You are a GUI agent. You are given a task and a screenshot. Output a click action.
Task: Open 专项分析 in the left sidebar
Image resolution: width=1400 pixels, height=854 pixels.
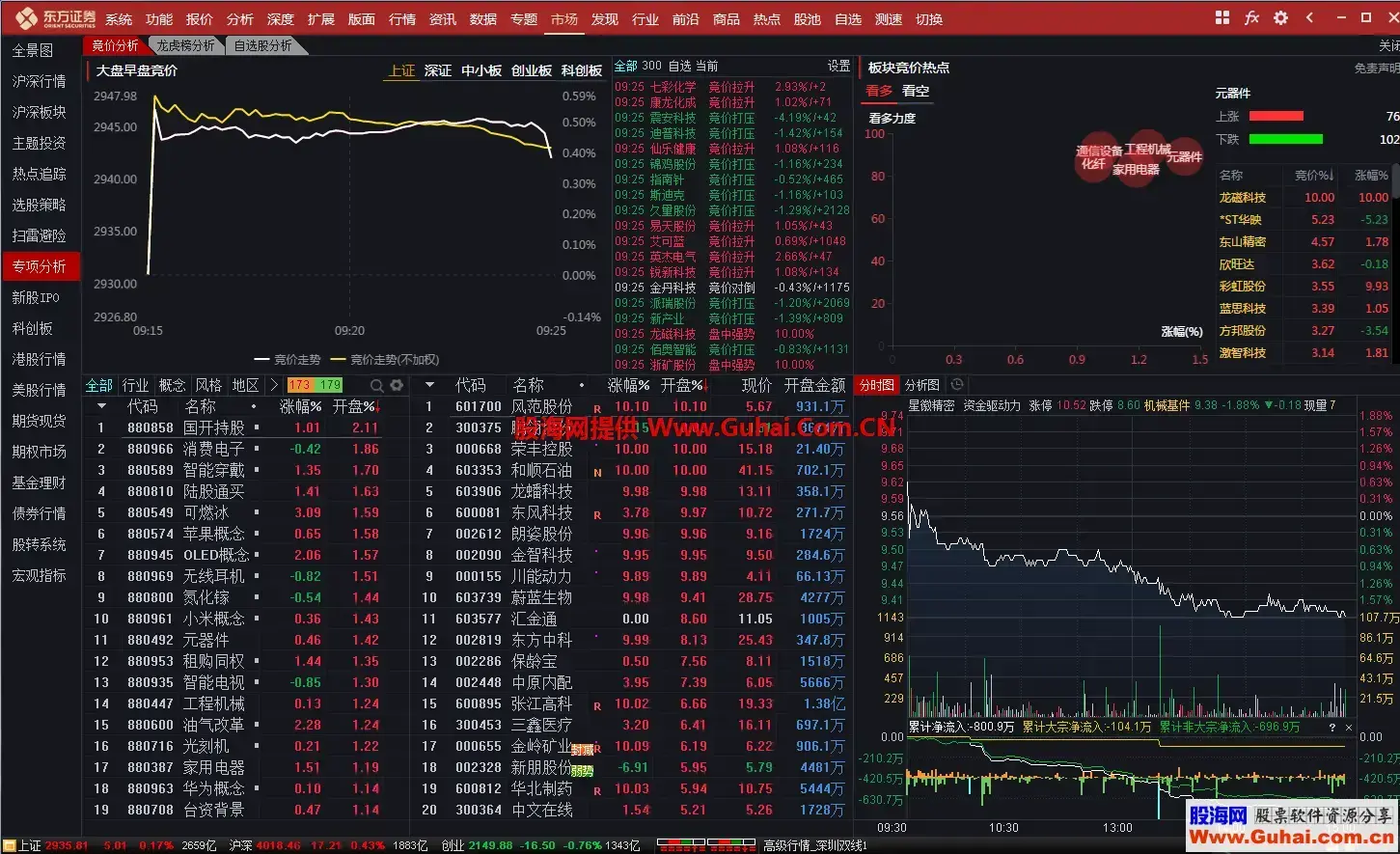click(x=40, y=266)
